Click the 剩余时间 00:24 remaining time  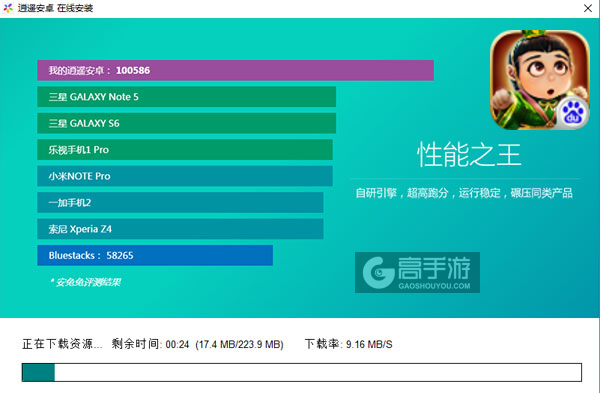(x=150, y=344)
